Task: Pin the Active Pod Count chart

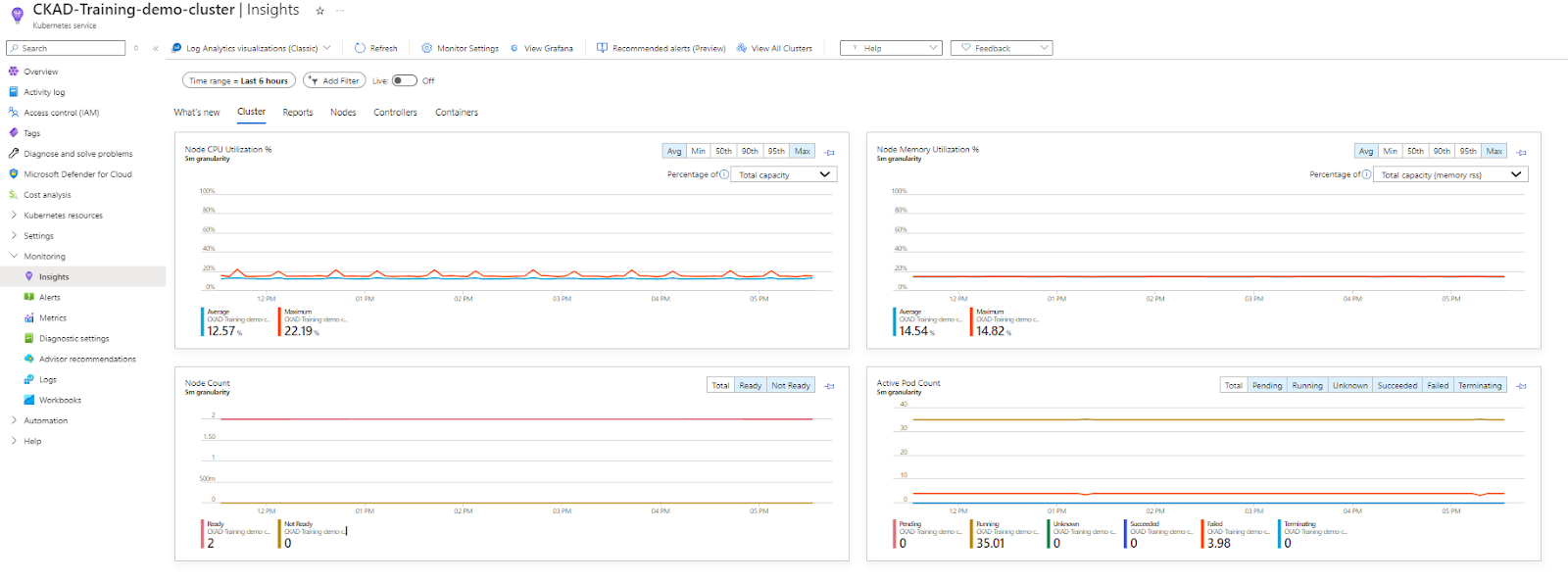Action: point(1522,386)
